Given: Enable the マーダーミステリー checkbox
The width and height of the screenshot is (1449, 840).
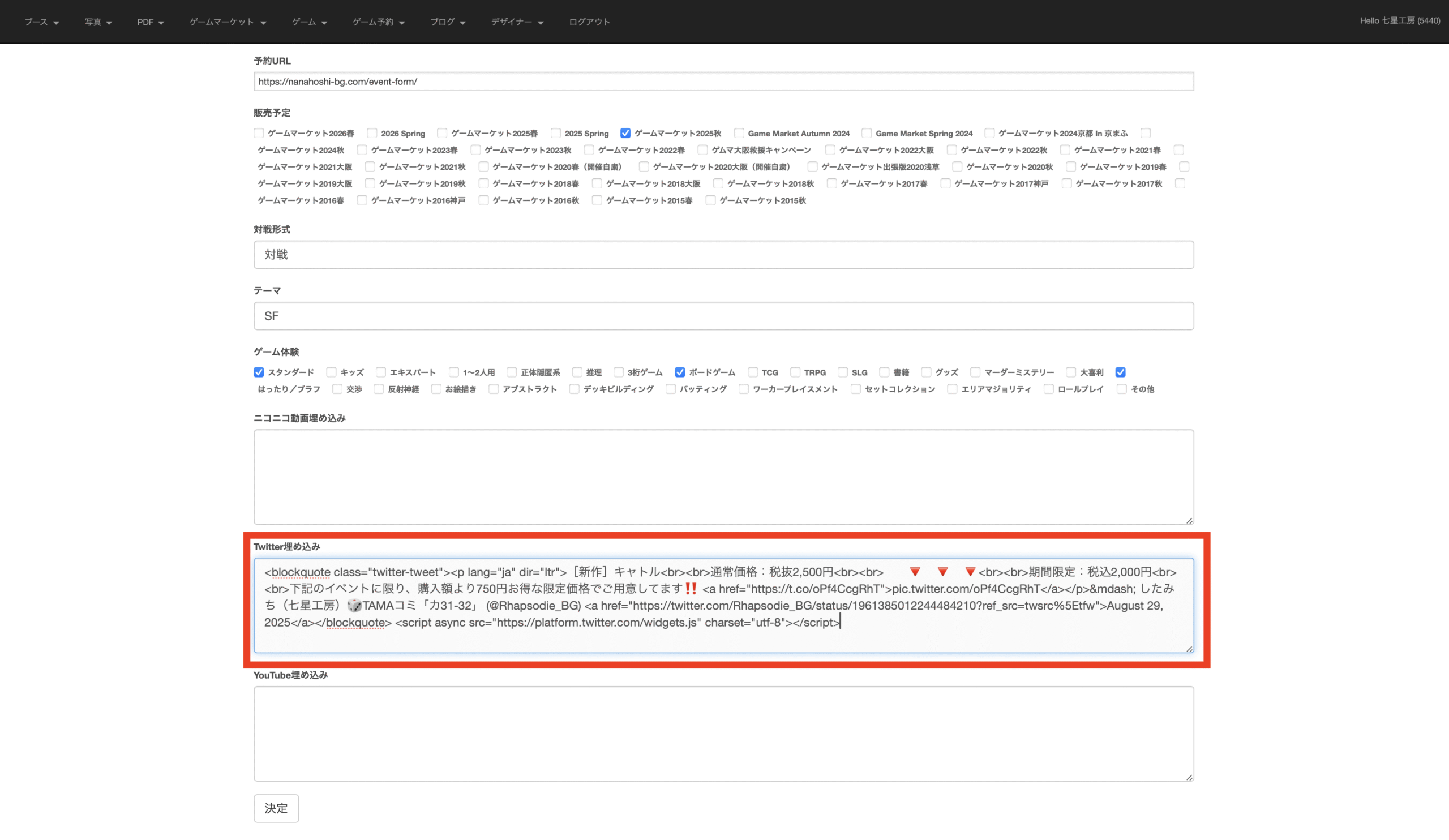Looking at the screenshot, I should pyautogui.click(x=975, y=372).
